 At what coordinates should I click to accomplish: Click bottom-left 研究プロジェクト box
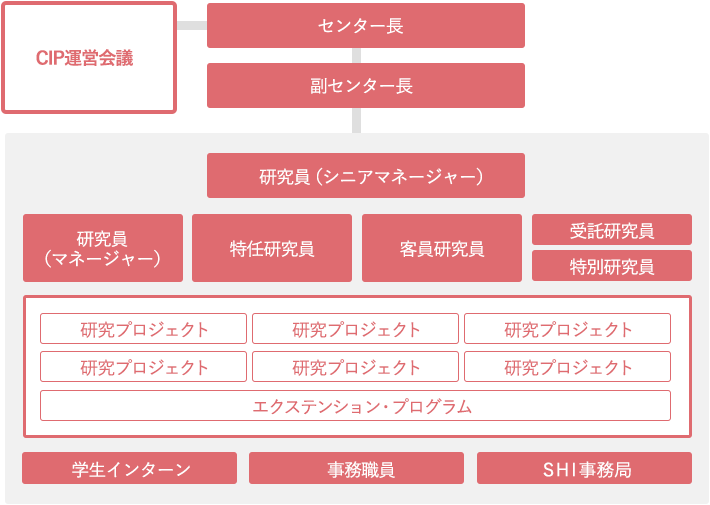pos(144,367)
